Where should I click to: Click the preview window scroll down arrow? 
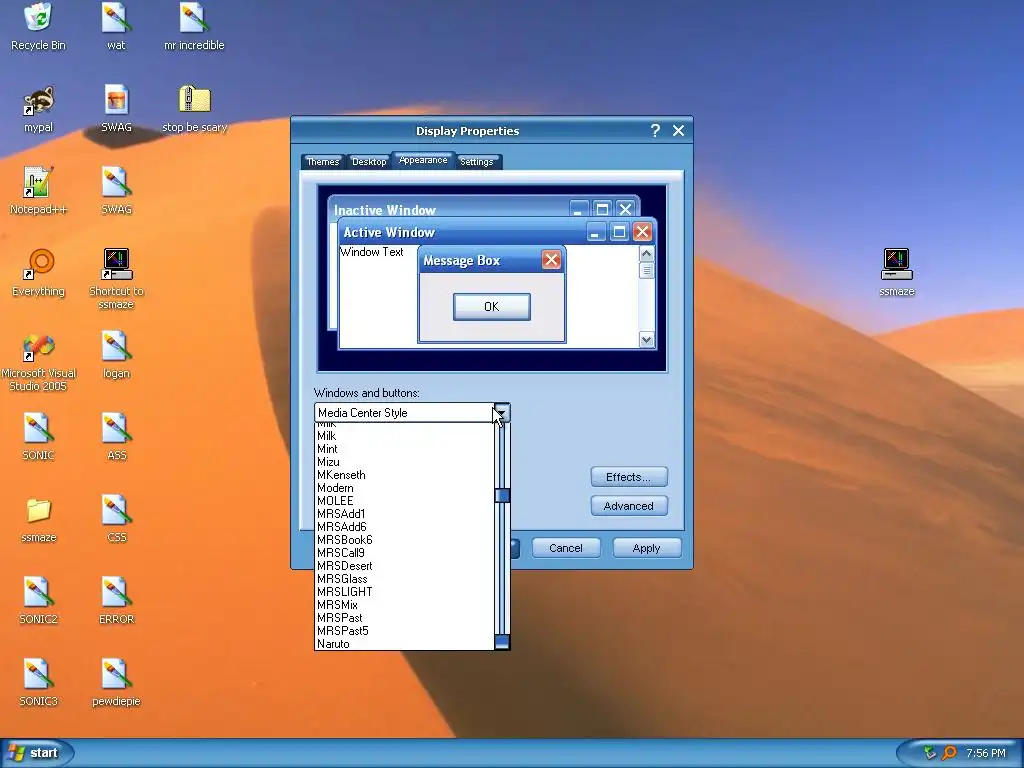coord(647,340)
